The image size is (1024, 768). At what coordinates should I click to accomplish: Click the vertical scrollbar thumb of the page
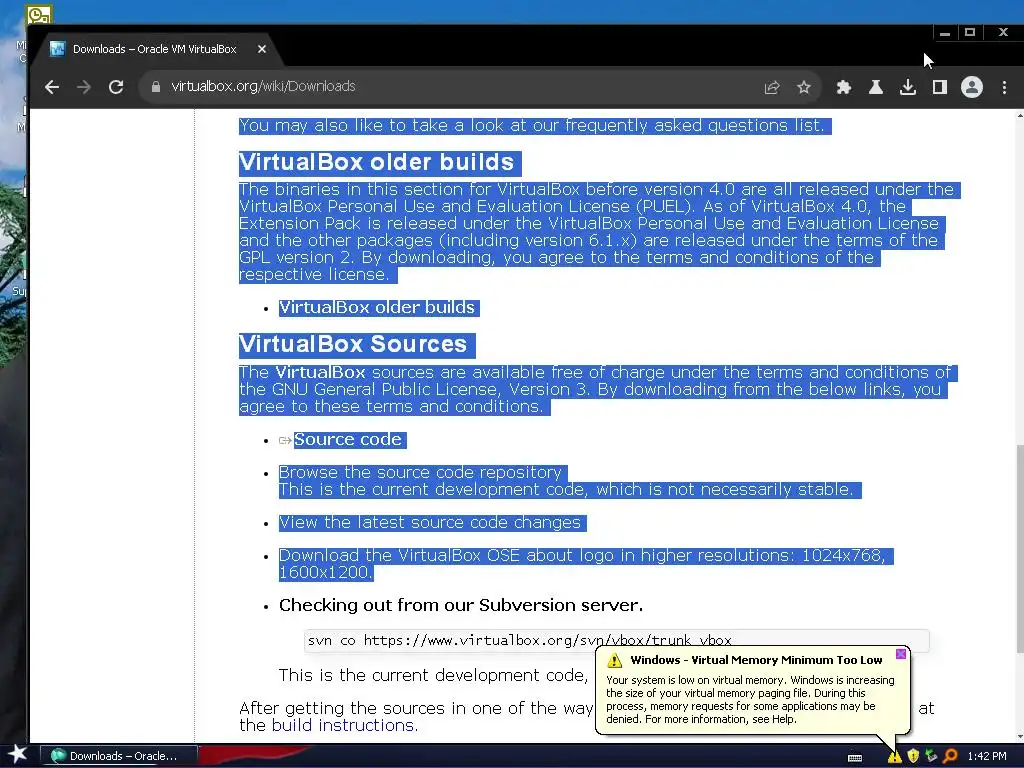(1019, 547)
